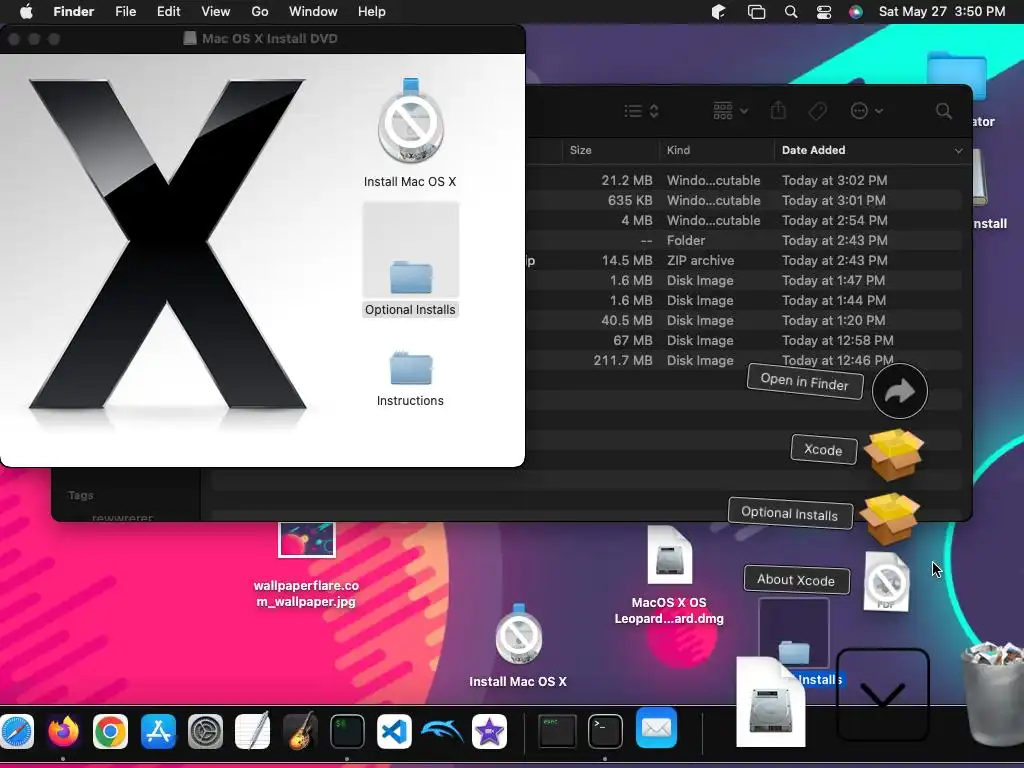Open Visual Studio Code from the Dock
The height and width of the screenshot is (768, 1024).
394,731
